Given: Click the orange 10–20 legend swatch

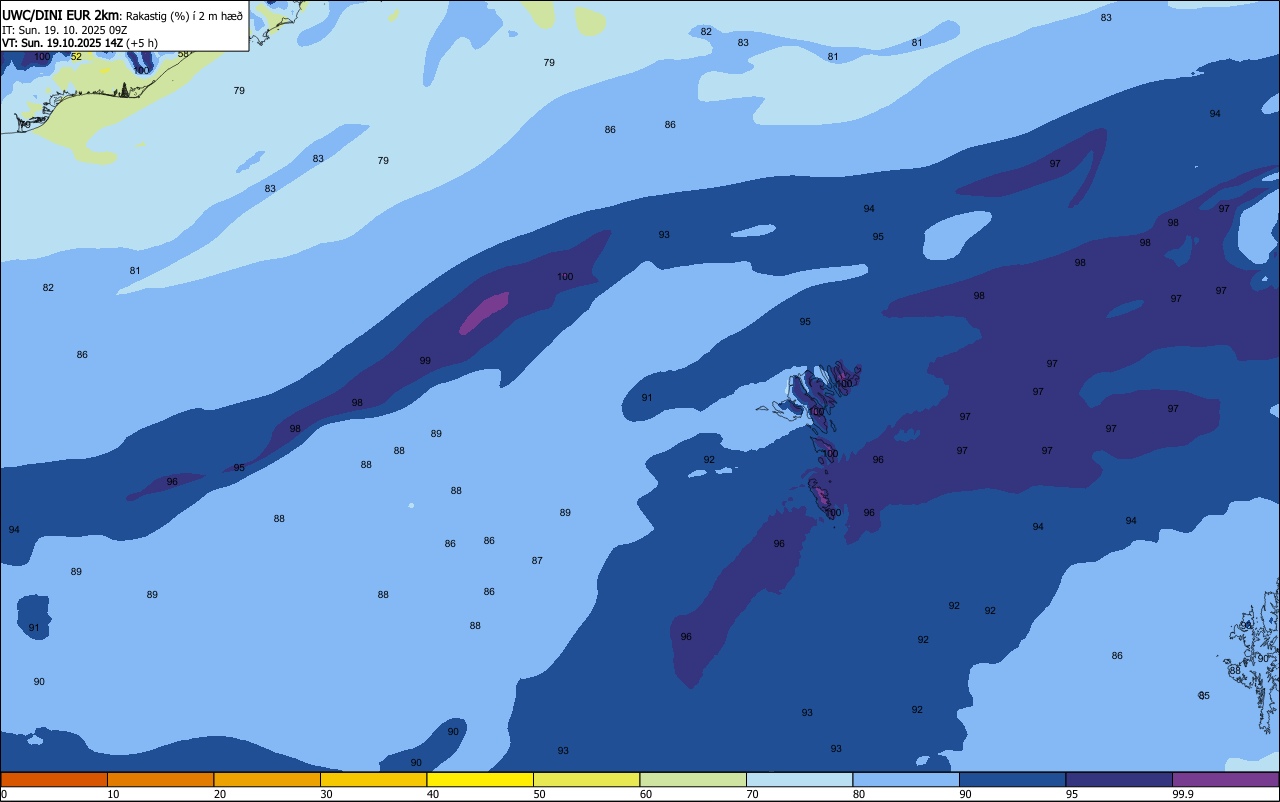Looking at the screenshot, I should point(160,779).
